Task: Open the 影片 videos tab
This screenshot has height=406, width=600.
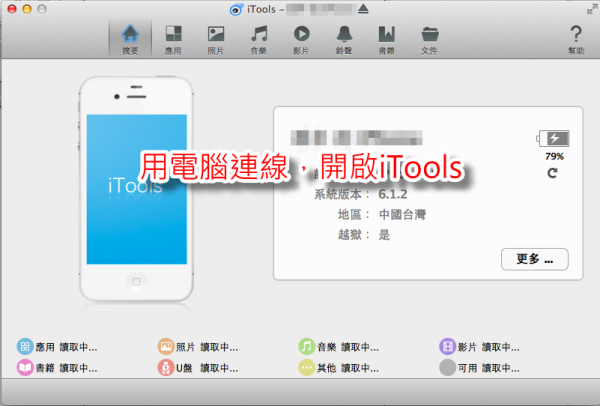Action: pos(302,39)
